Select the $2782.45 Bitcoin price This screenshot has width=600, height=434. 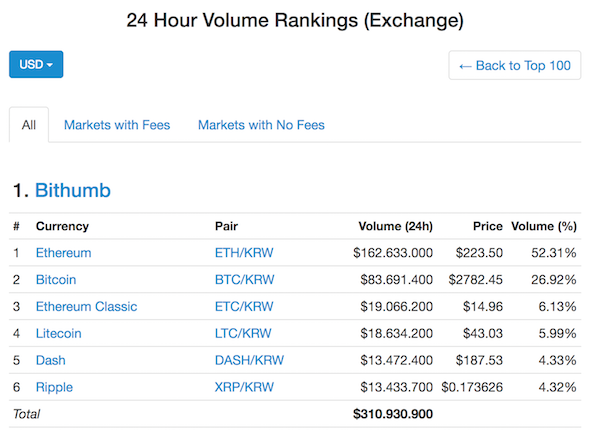pyautogui.click(x=476, y=280)
